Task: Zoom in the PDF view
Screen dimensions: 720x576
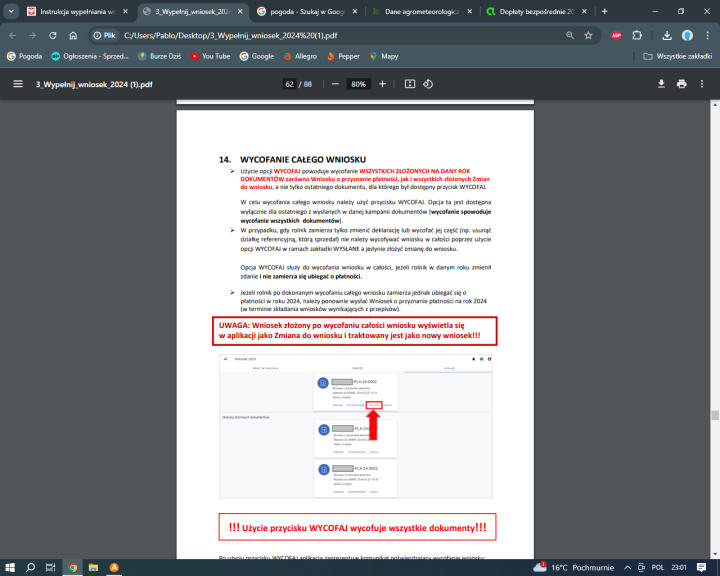Action: (382, 84)
